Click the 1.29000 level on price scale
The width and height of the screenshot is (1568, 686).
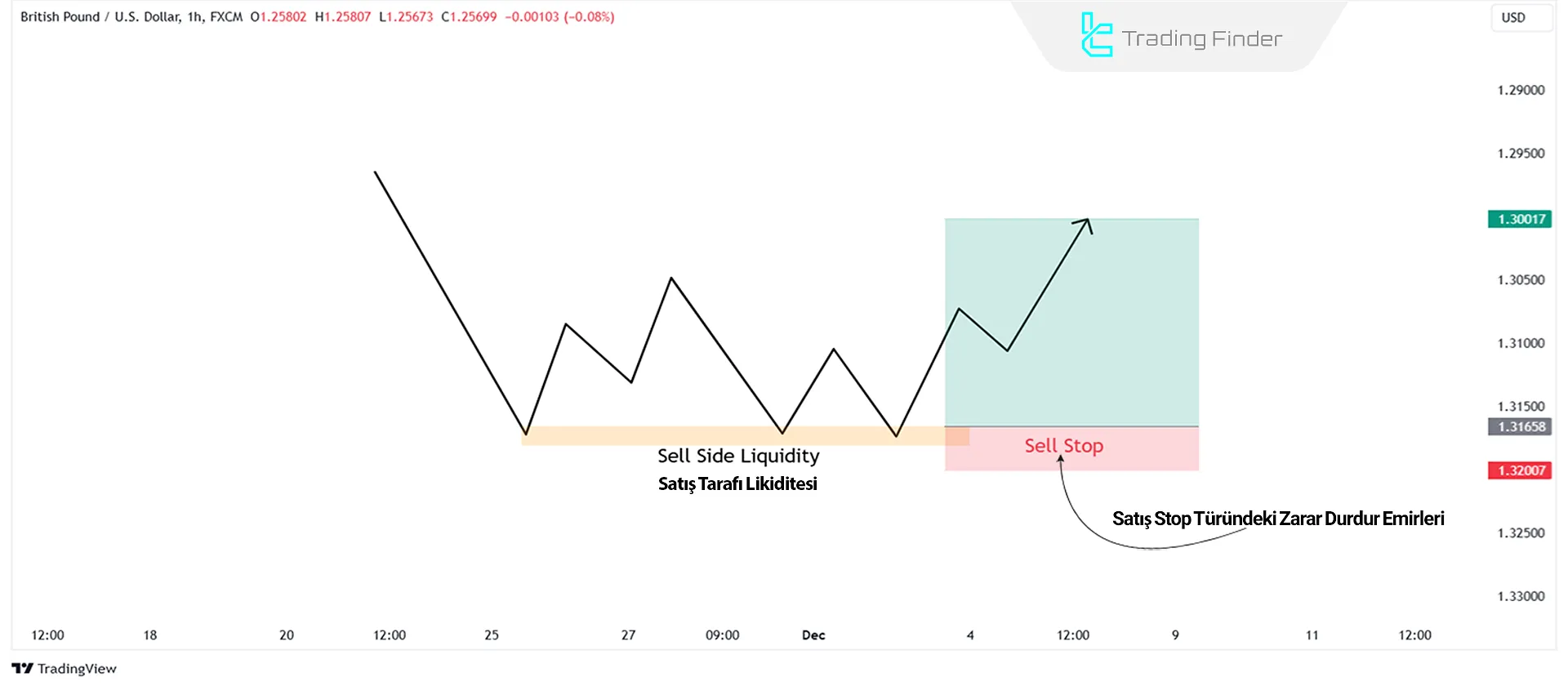point(1521,90)
